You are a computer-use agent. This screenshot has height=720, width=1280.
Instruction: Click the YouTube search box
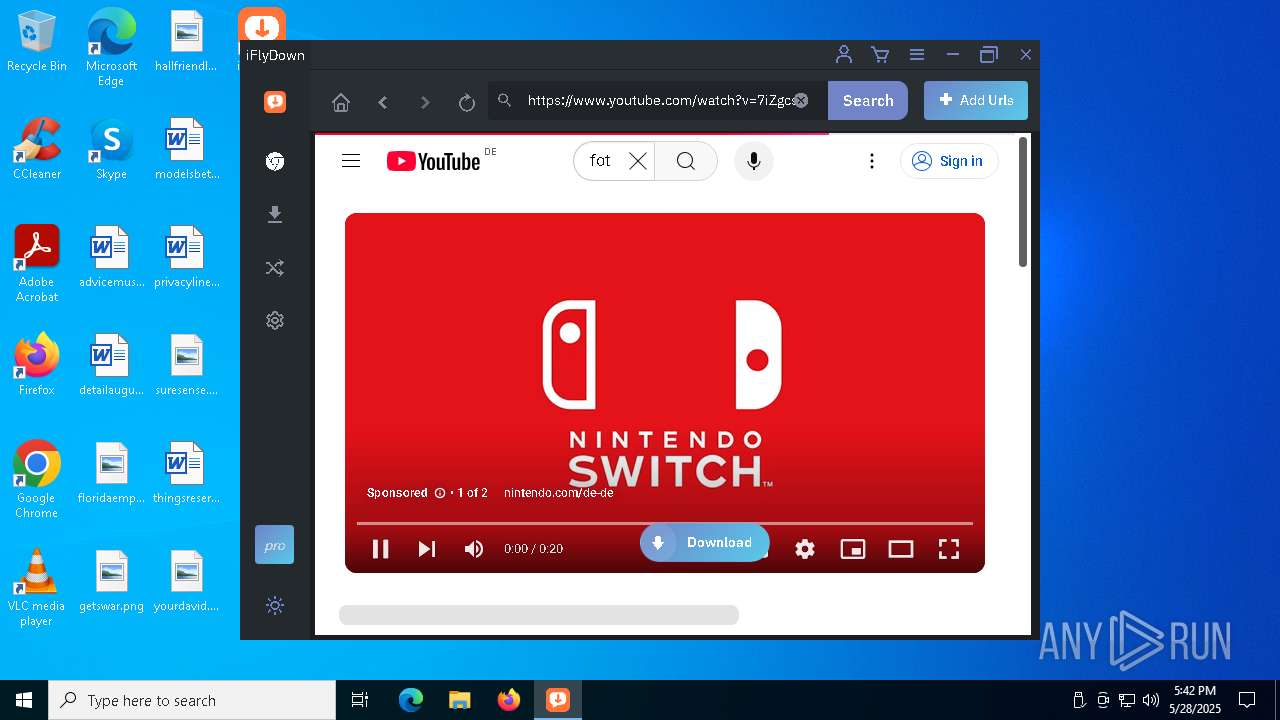600,161
